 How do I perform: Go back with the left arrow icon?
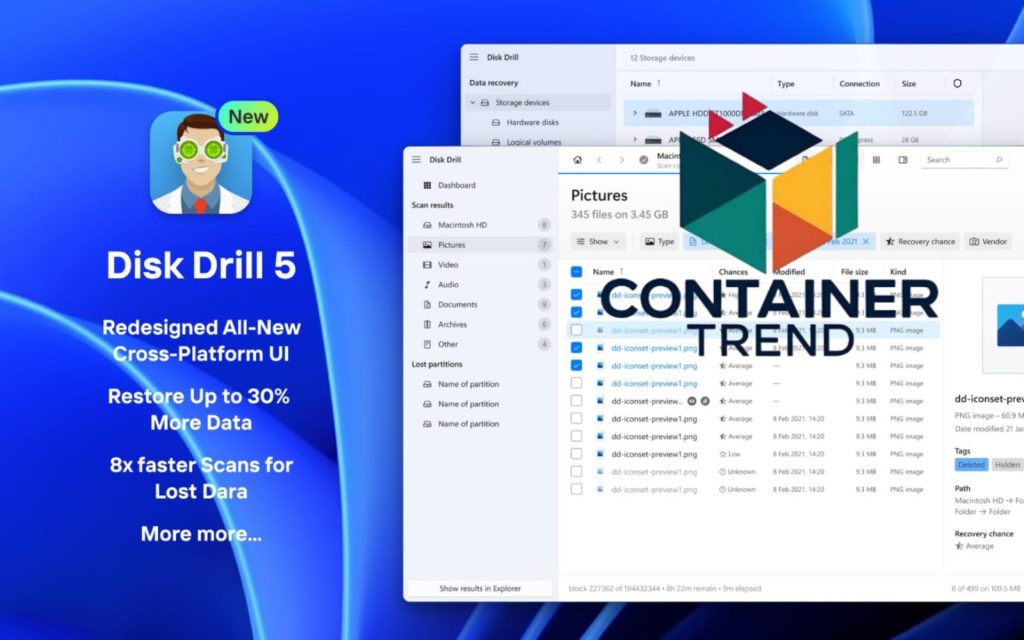point(600,159)
